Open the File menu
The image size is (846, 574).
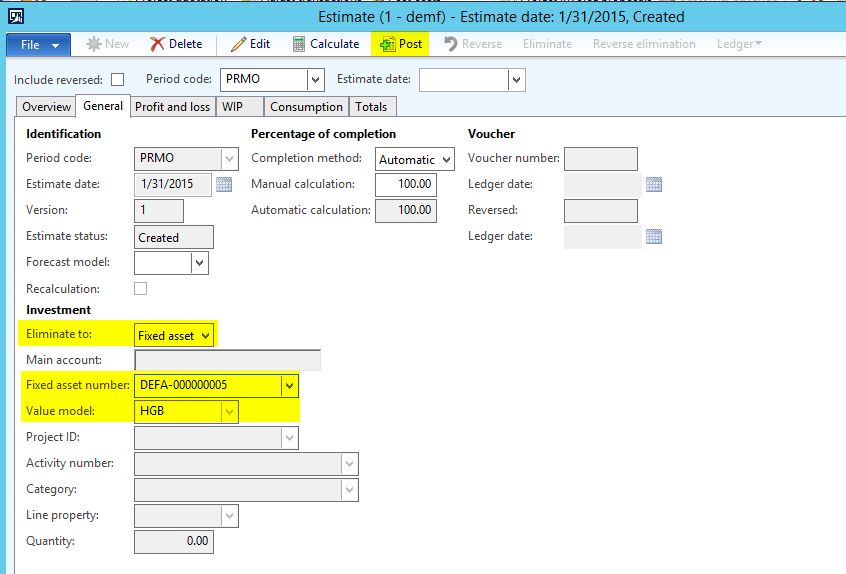pos(39,44)
